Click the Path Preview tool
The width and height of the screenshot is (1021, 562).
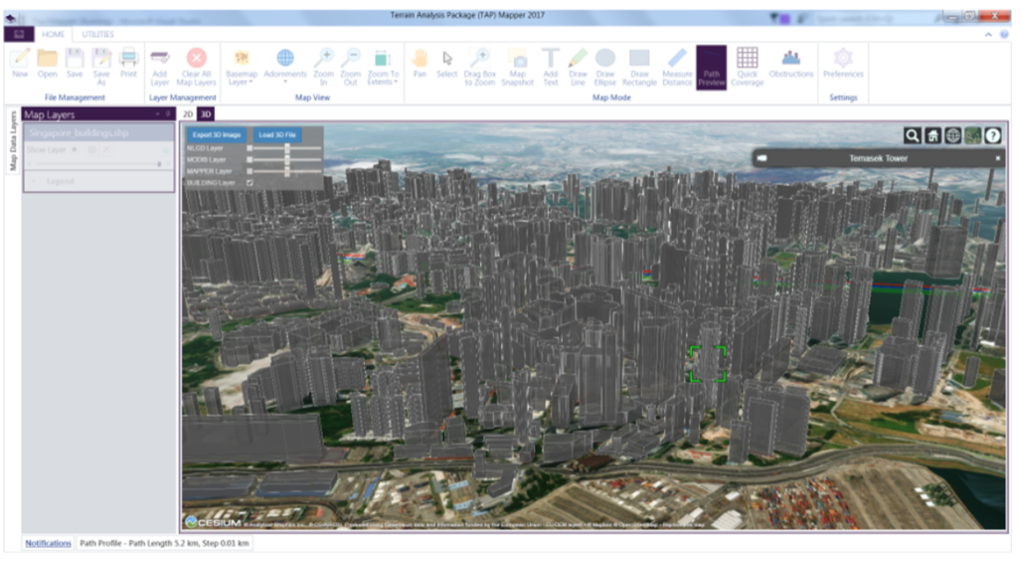[x=711, y=65]
